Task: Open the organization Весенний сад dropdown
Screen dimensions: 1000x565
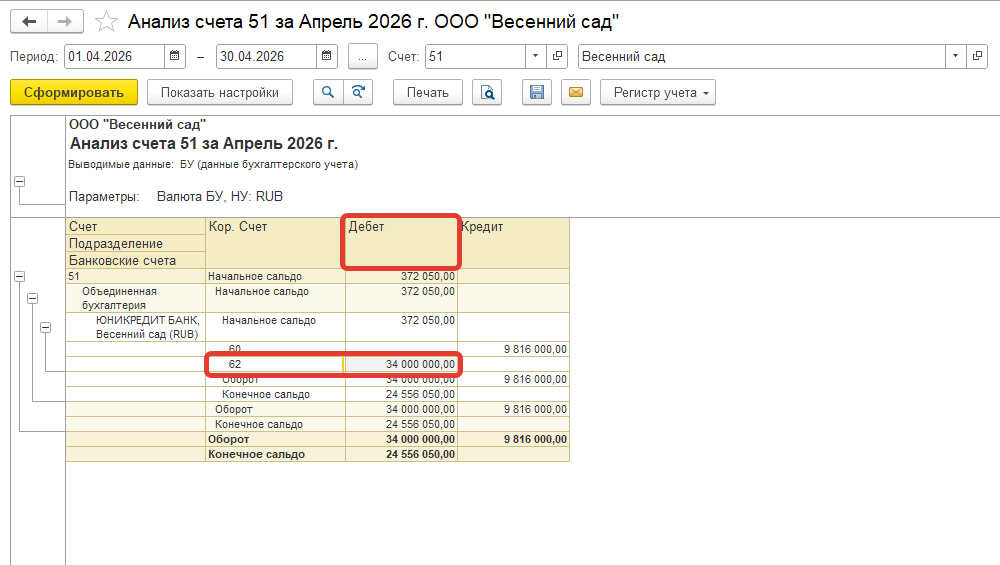Action: (956, 57)
